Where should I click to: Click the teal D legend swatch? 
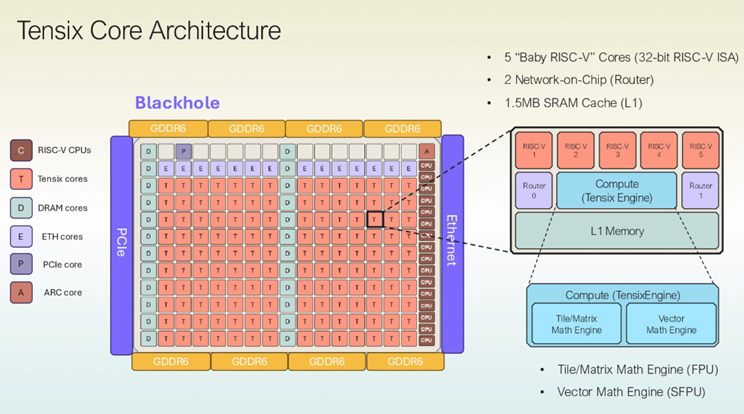21,208
